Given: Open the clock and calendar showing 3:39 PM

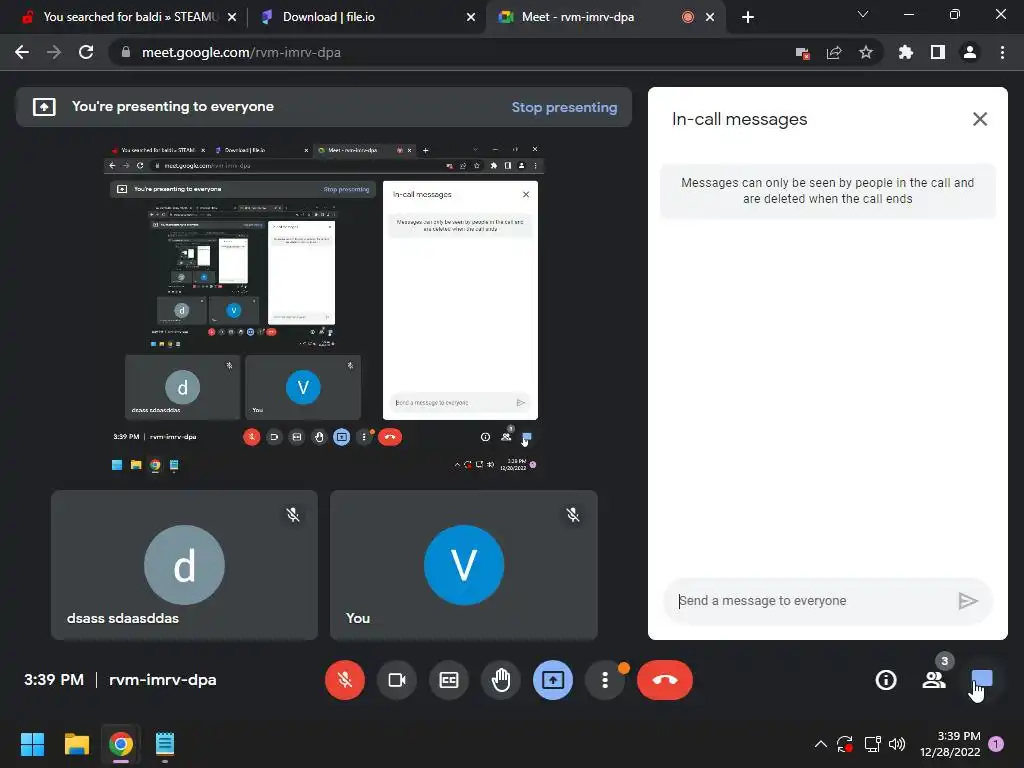Looking at the screenshot, I should point(950,744).
